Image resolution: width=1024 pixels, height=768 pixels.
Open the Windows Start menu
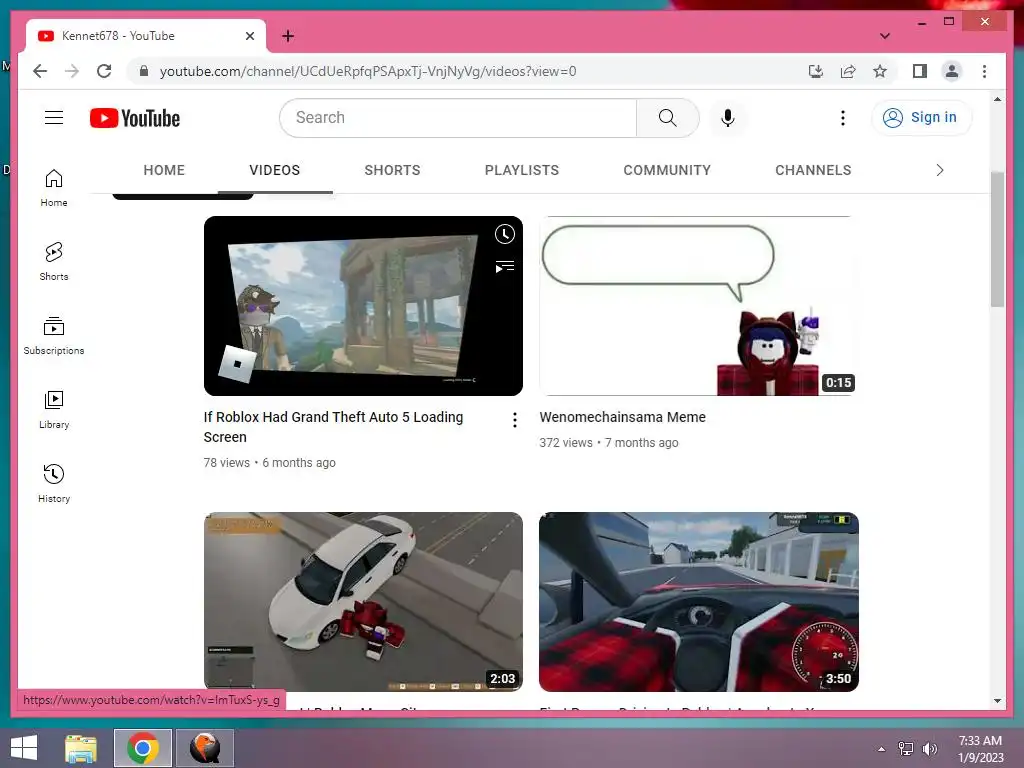(x=24, y=748)
